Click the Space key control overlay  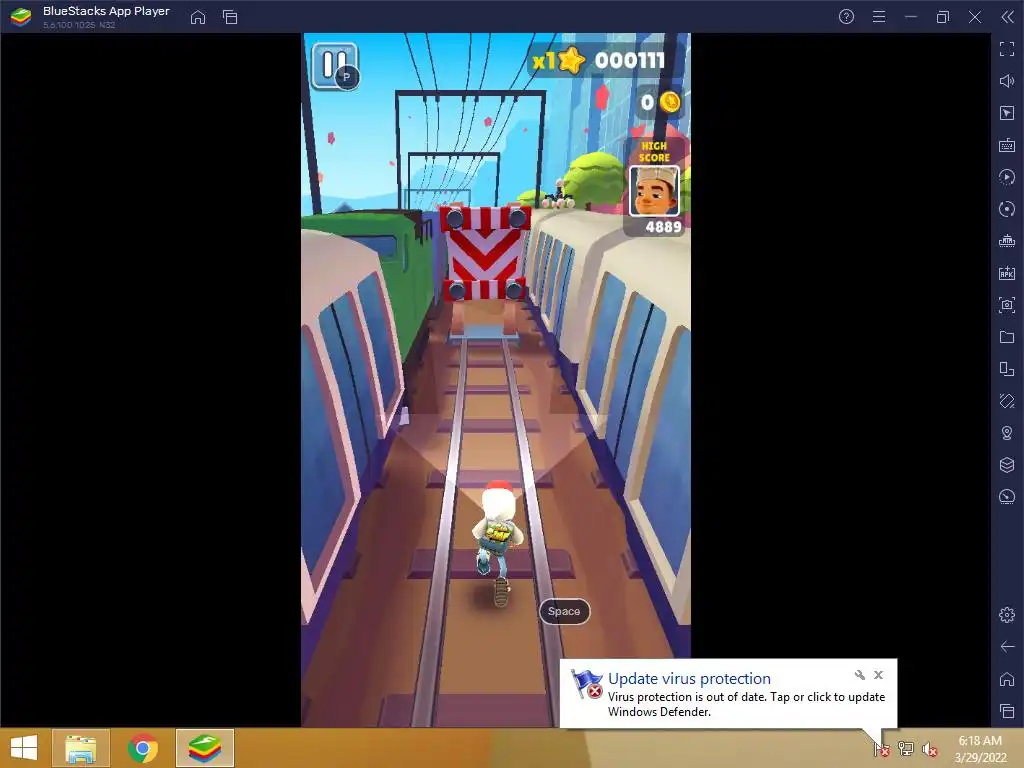coord(564,611)
